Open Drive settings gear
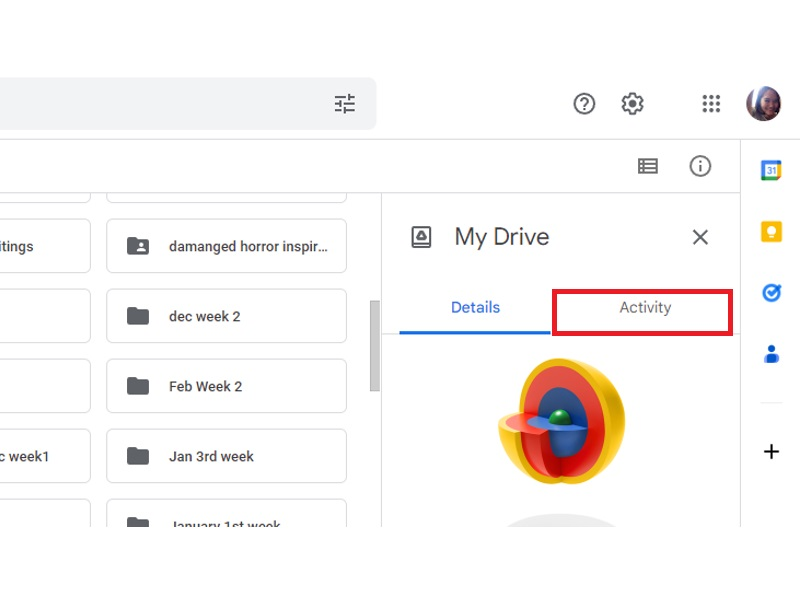The width and height of the screenshot is (800, 600). pos(632,104)
